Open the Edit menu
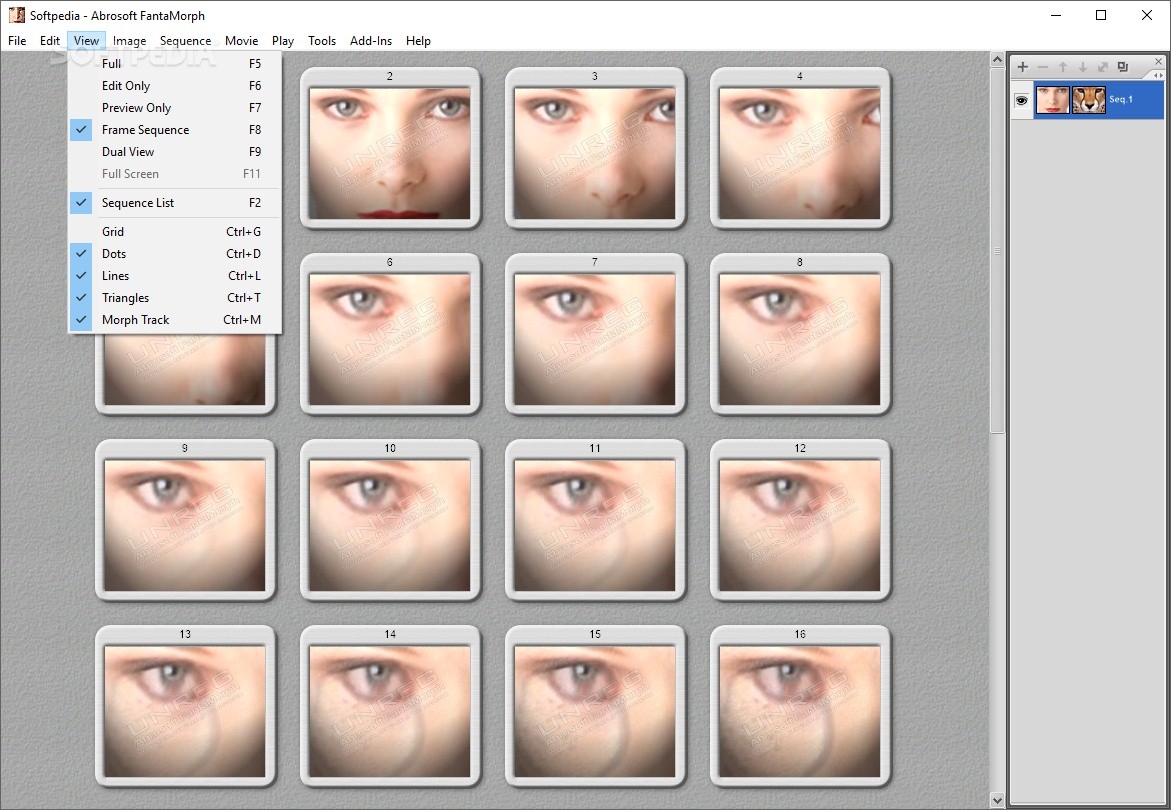Screen dimensions: 1171x810 (x=50, y=40)
